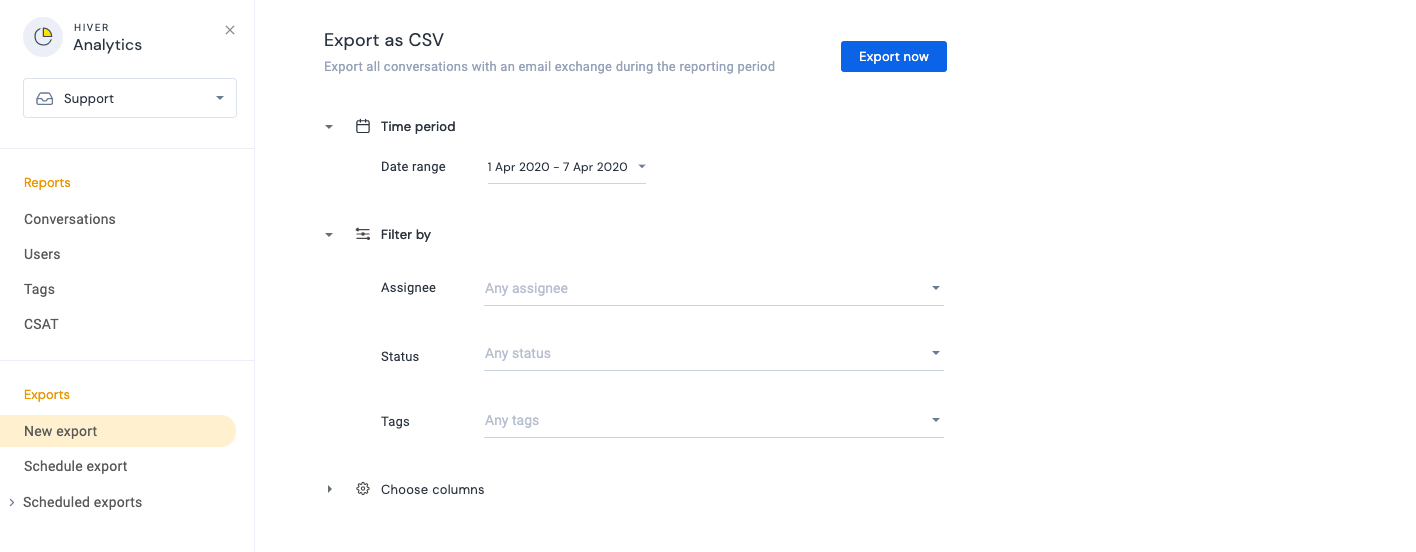
Task: Open the Users report
Action: pos(42,254)
